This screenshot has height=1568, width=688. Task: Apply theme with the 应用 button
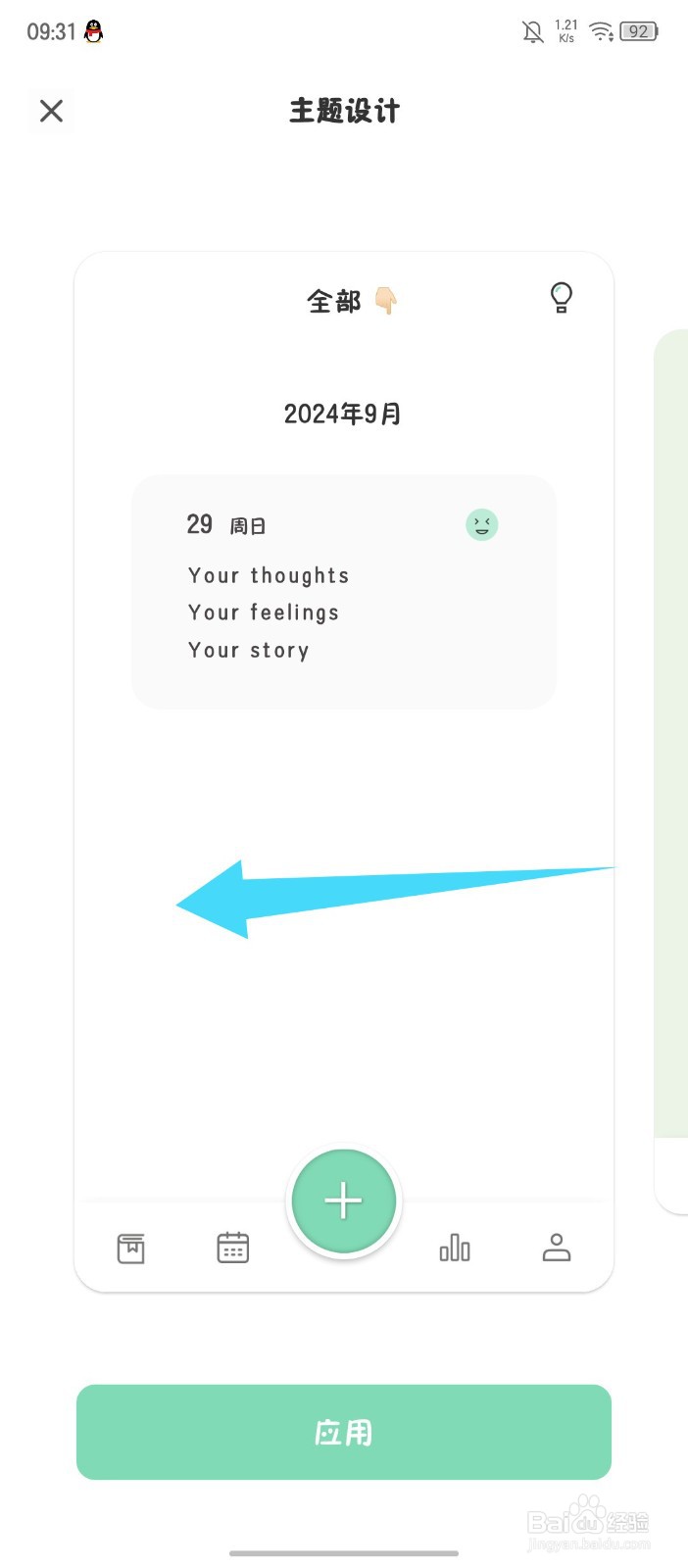coord(344,1432)
